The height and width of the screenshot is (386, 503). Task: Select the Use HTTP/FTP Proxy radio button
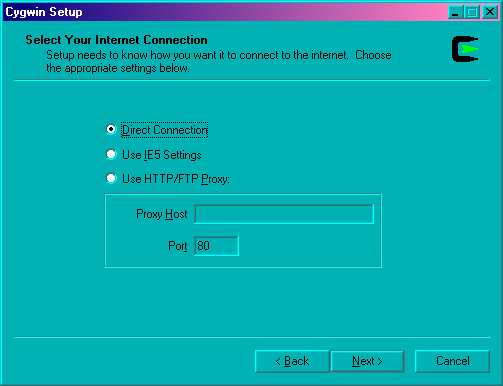[x=111, y=178]
